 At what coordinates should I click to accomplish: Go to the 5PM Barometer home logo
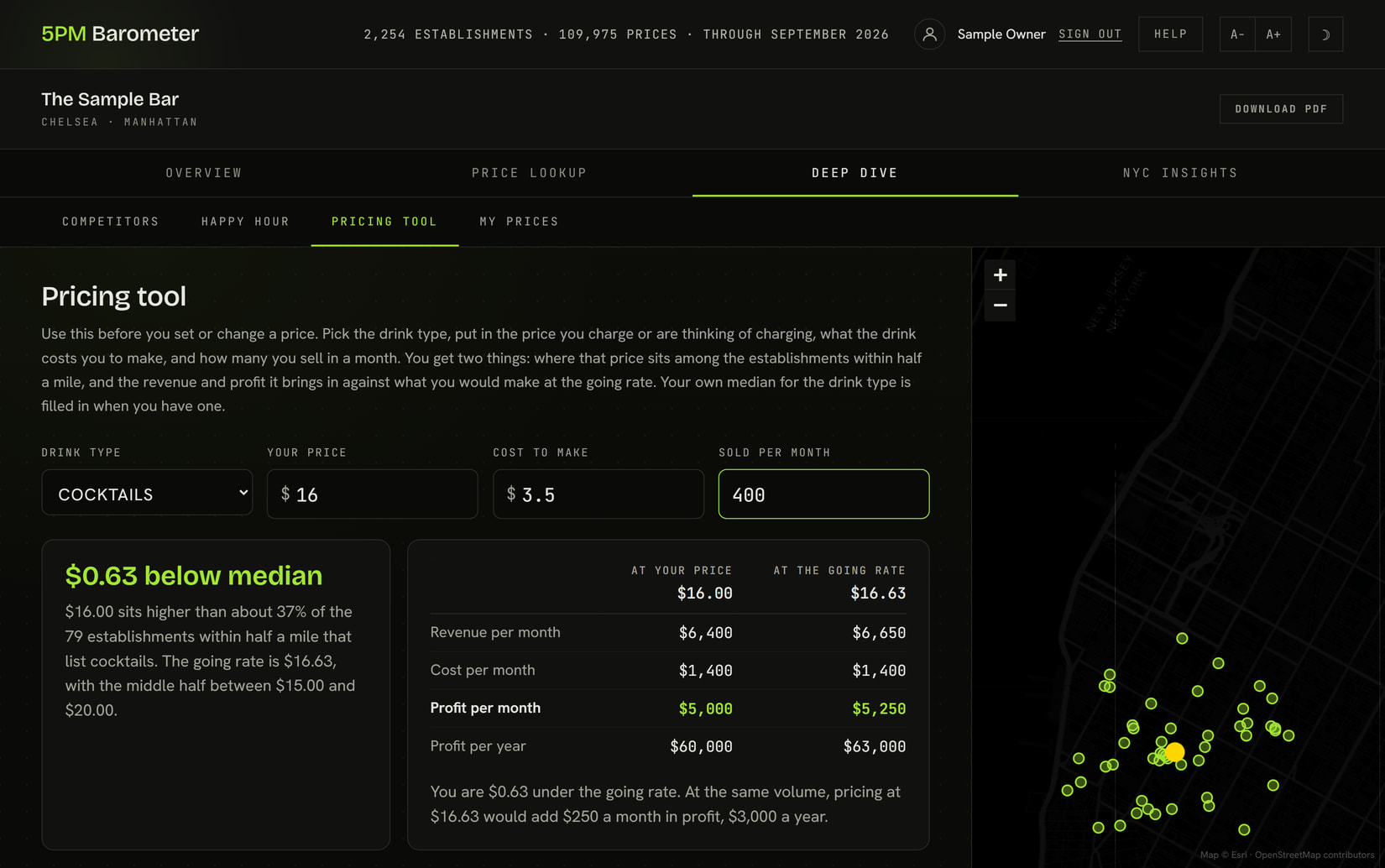(120, 34)
